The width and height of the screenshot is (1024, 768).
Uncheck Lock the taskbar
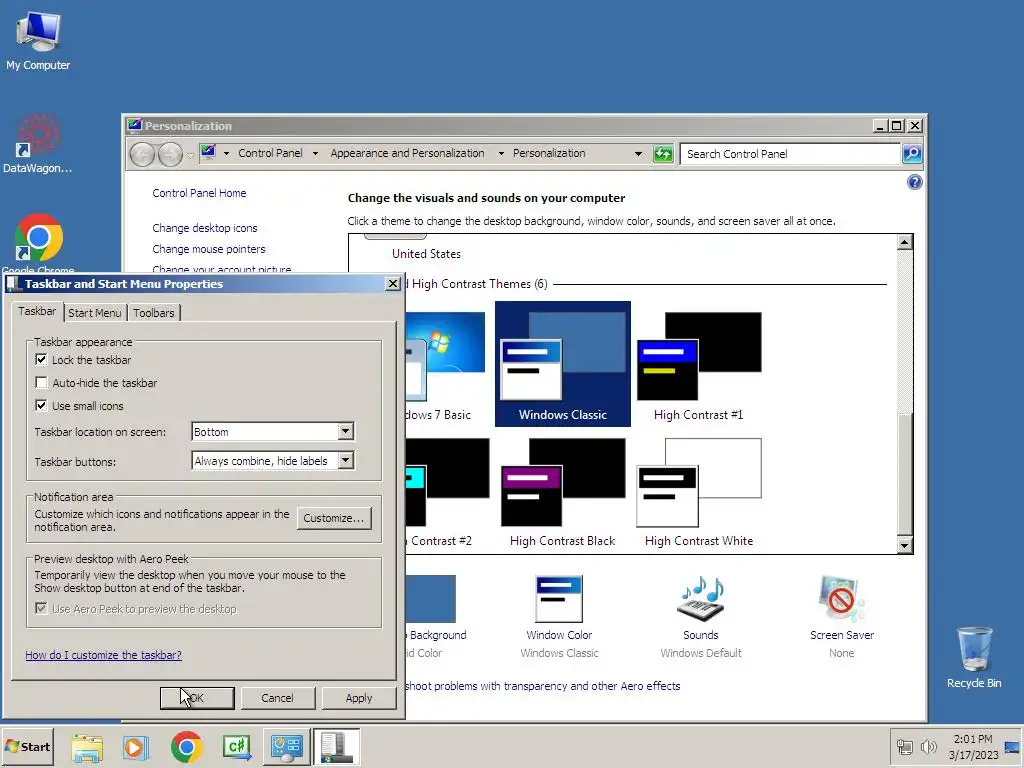click(x=41, y=360)
